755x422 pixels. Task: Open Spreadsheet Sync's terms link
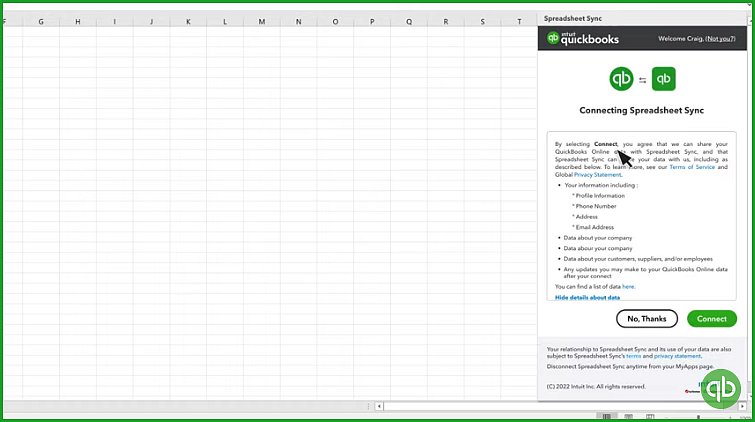point(632,356)
